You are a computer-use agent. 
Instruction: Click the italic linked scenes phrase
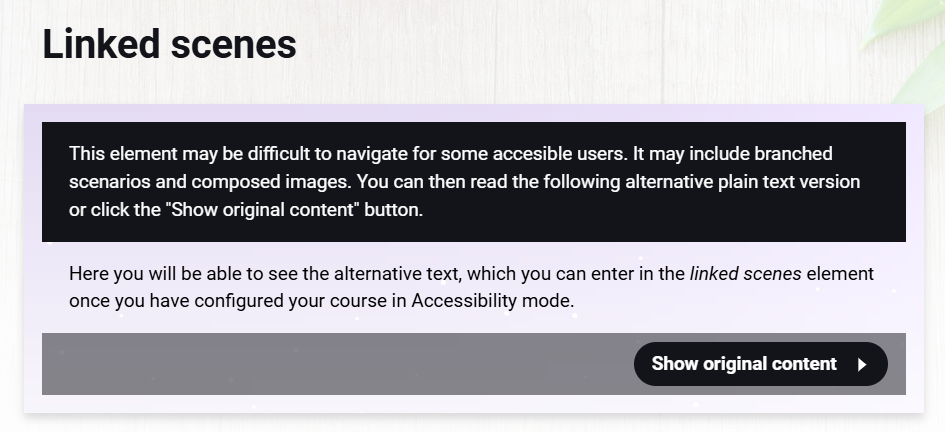(x=745, y=274)
